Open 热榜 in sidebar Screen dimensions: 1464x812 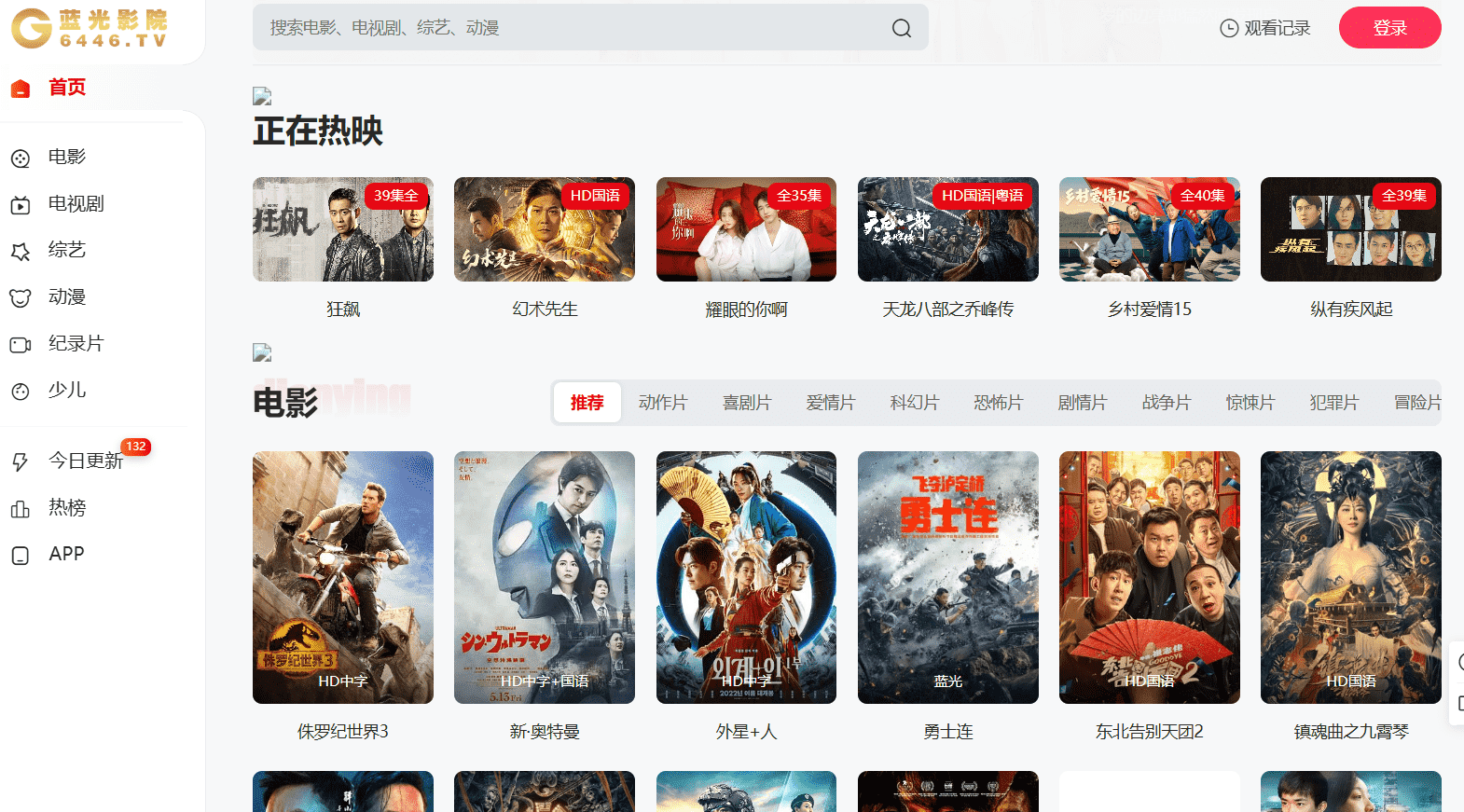[x=67, y=507]
